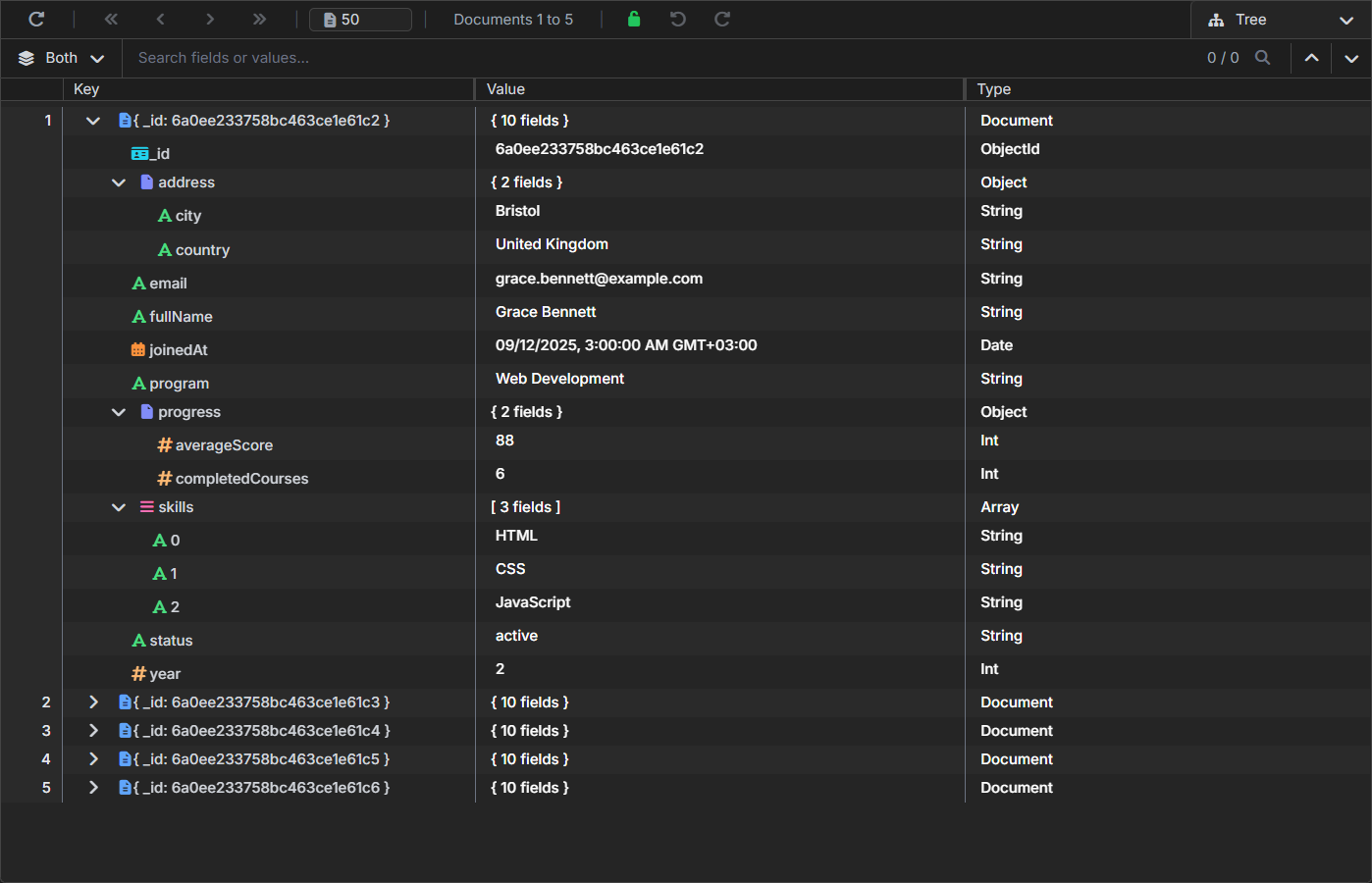The width and height of the screenshot is (1372, 883).
Task: Select the status value active
Action: 516,636
